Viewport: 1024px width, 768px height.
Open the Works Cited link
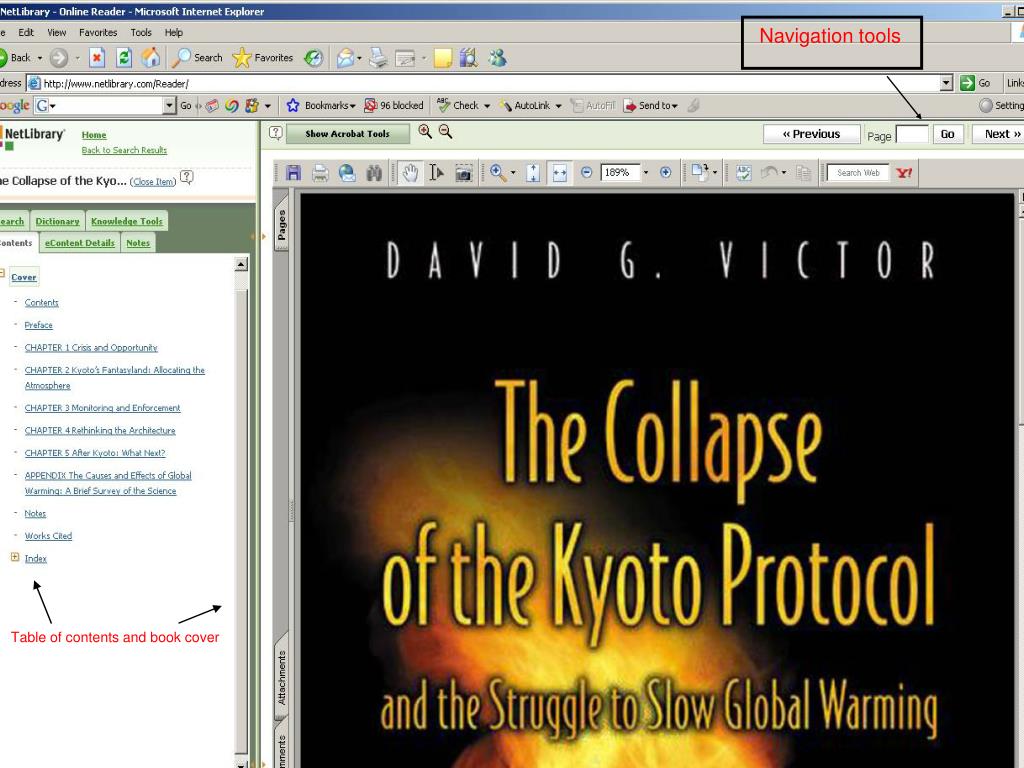click(x=48, y=536)
